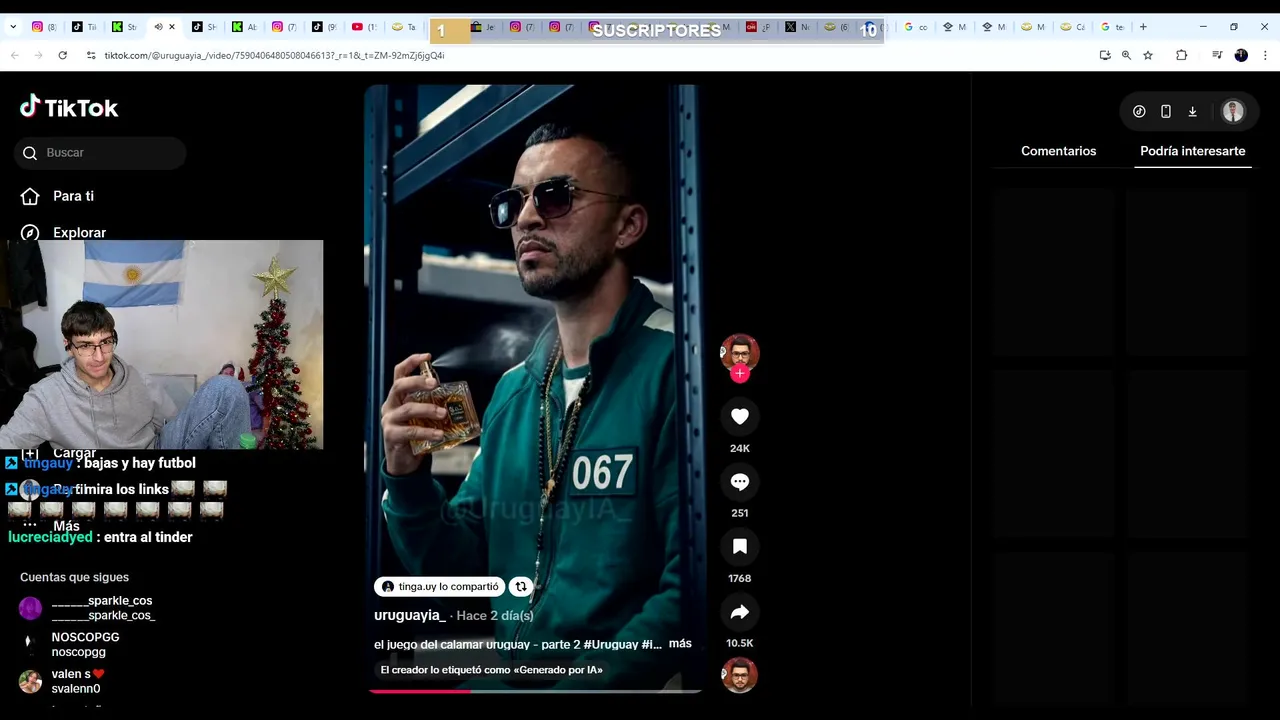Switch to the Google 'co' tab
The image size is (1280, 720).
click(916, 27)
